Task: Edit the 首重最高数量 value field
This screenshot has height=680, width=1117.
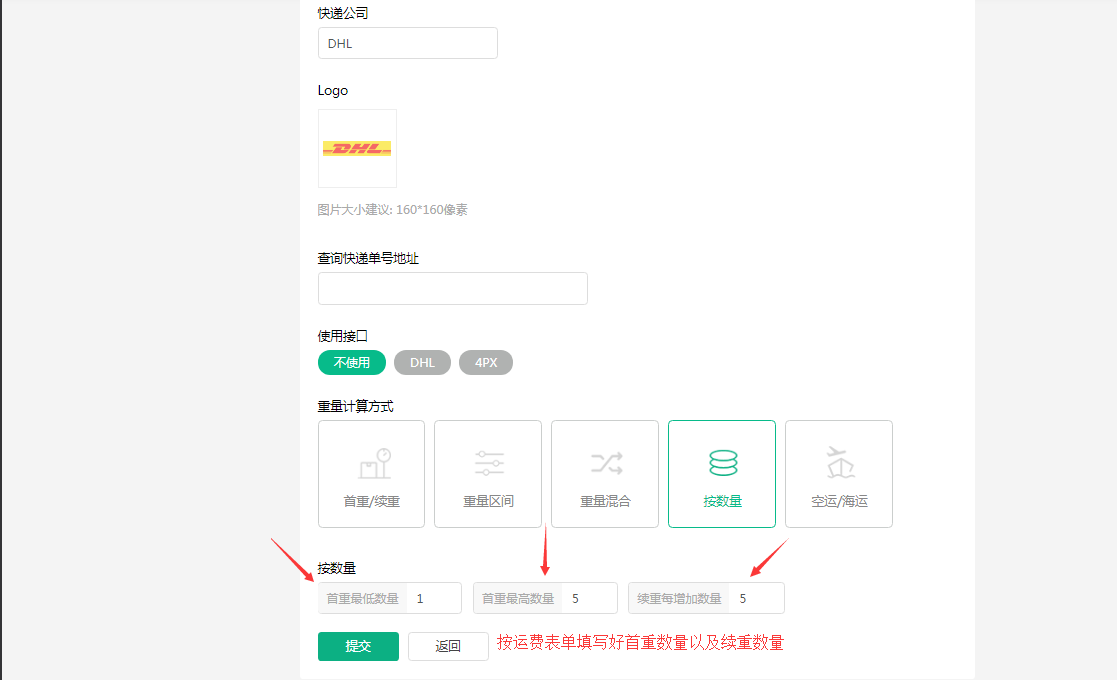Action: pos(589,598)
